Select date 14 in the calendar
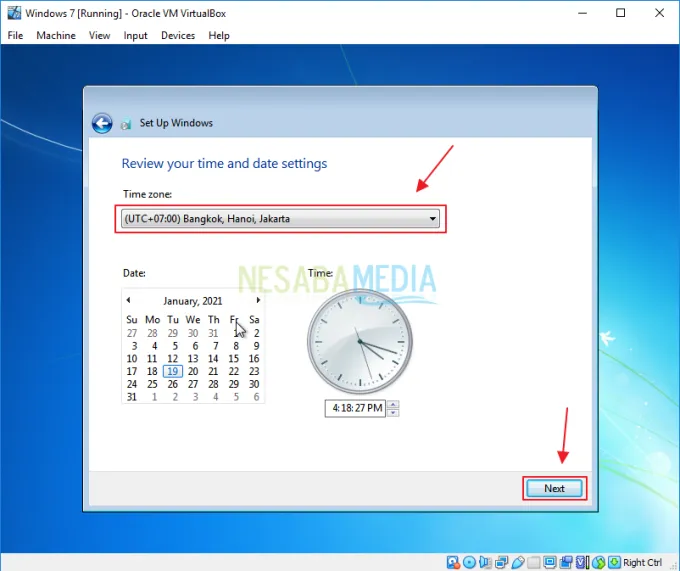Screen dimensions: 680x571 213,359
